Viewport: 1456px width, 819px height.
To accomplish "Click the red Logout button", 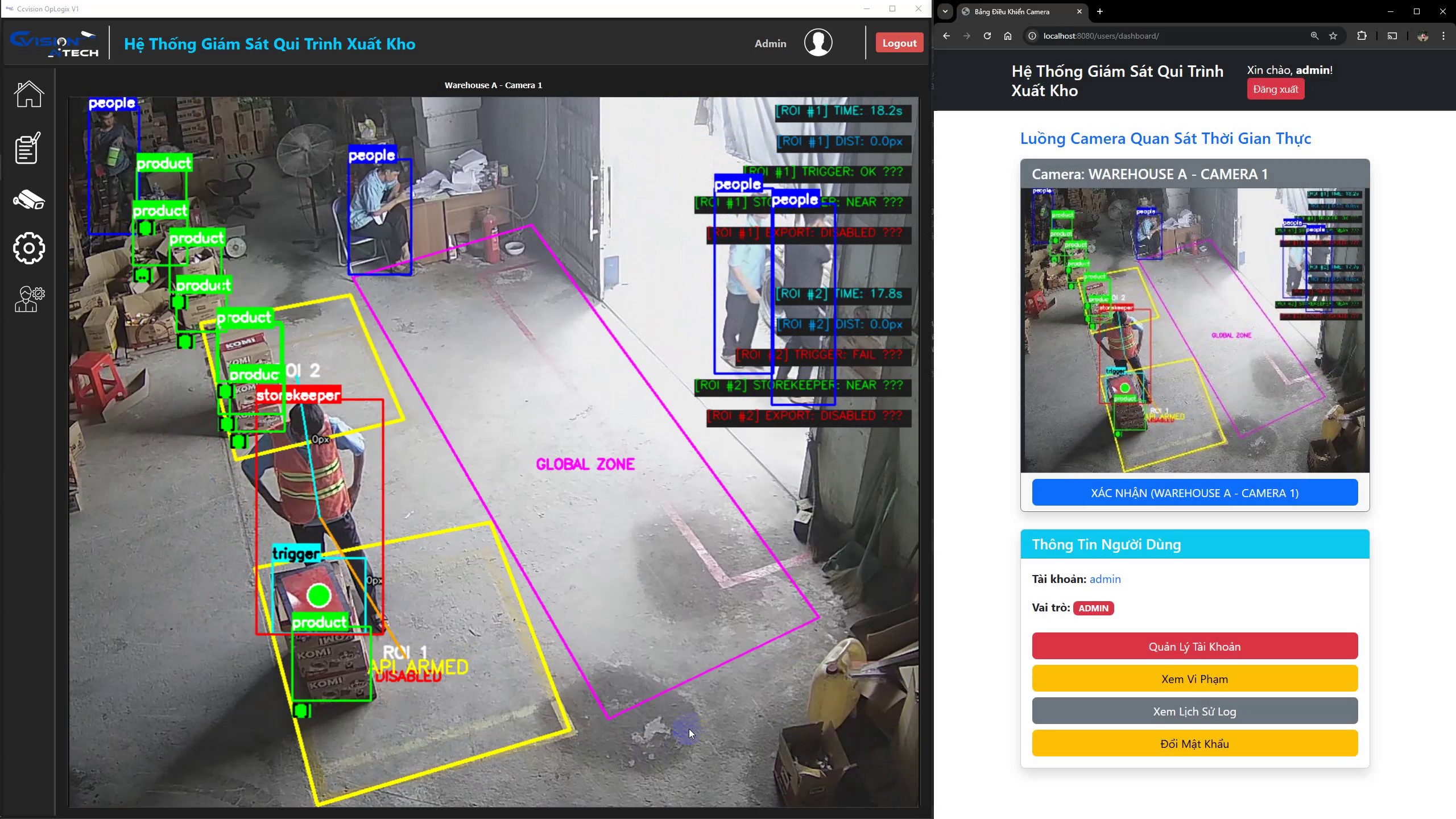I will coord(899,43).
